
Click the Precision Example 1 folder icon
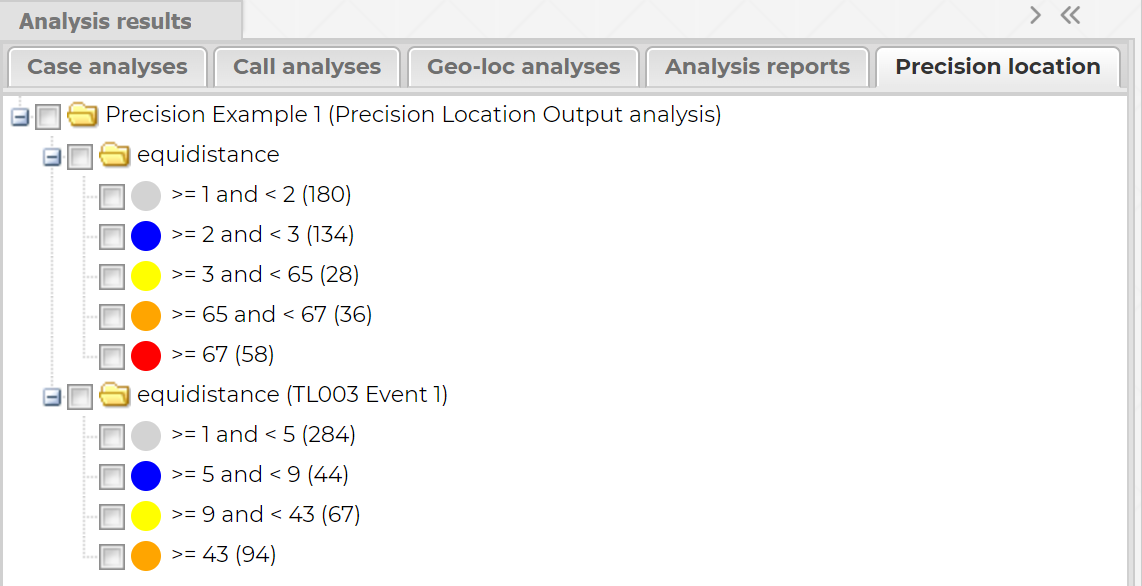click(82, 116)
